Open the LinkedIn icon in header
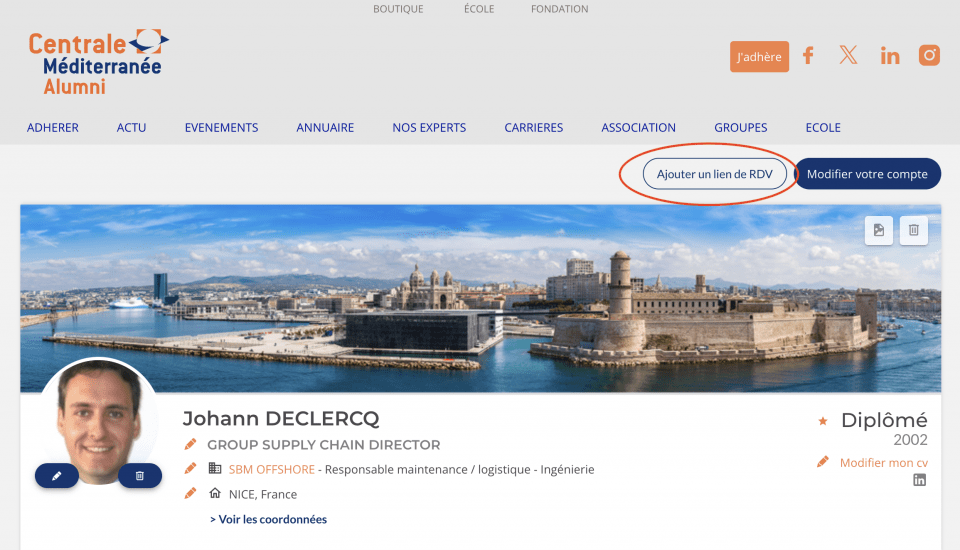 (x=890, y=56)
